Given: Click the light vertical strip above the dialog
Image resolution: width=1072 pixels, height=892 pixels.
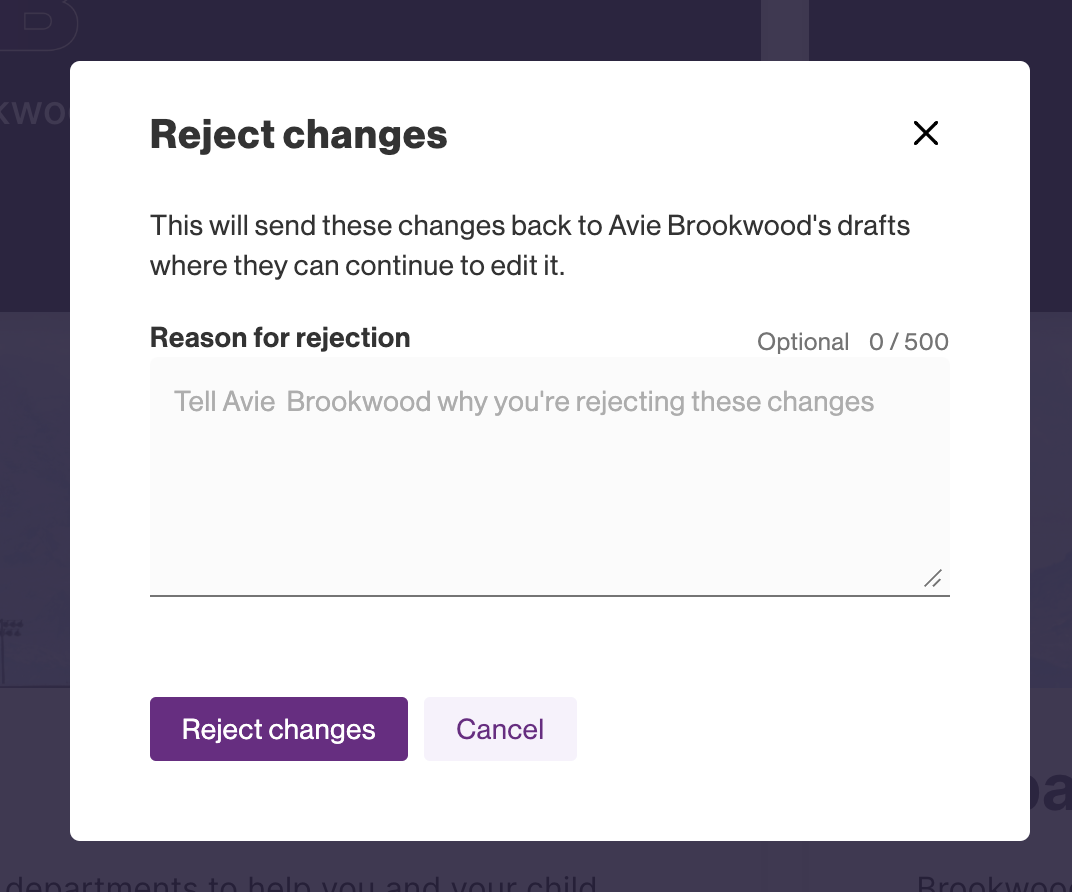Looking at the screenshot, I should pos(785,30).
